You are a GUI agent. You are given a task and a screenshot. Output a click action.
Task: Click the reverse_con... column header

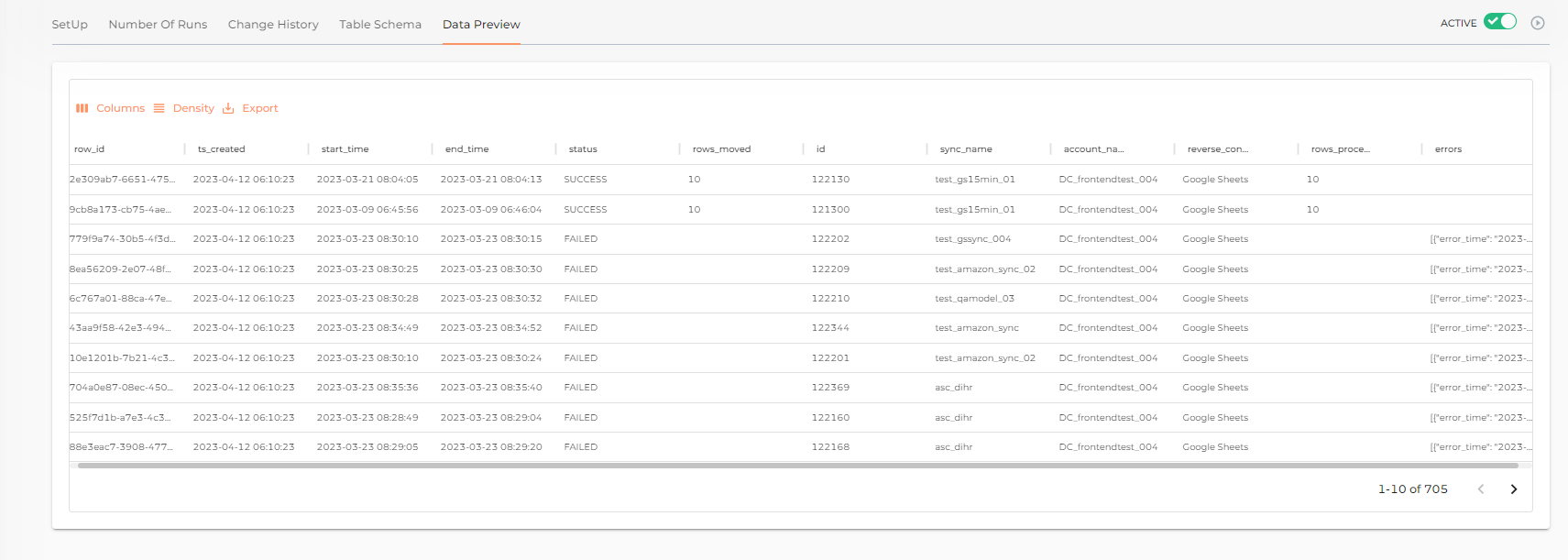1217,149
